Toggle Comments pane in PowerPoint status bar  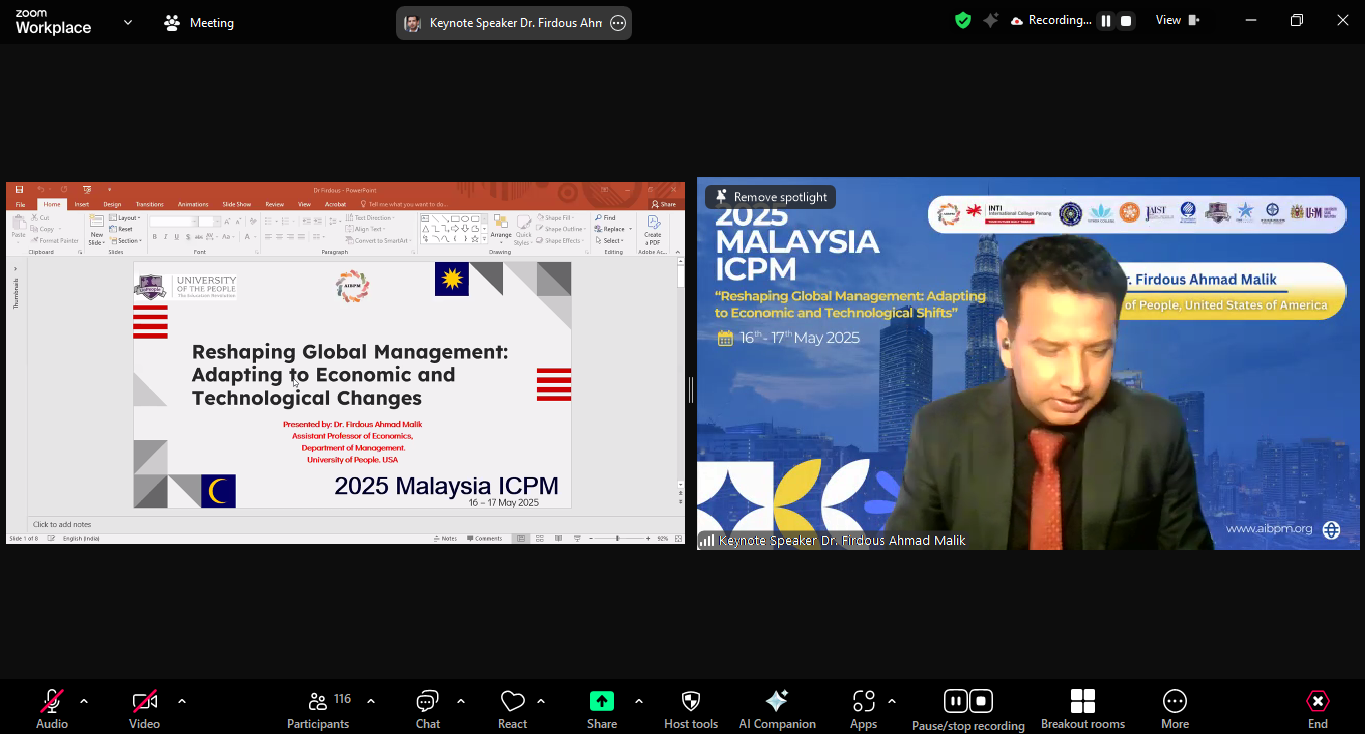485,538
